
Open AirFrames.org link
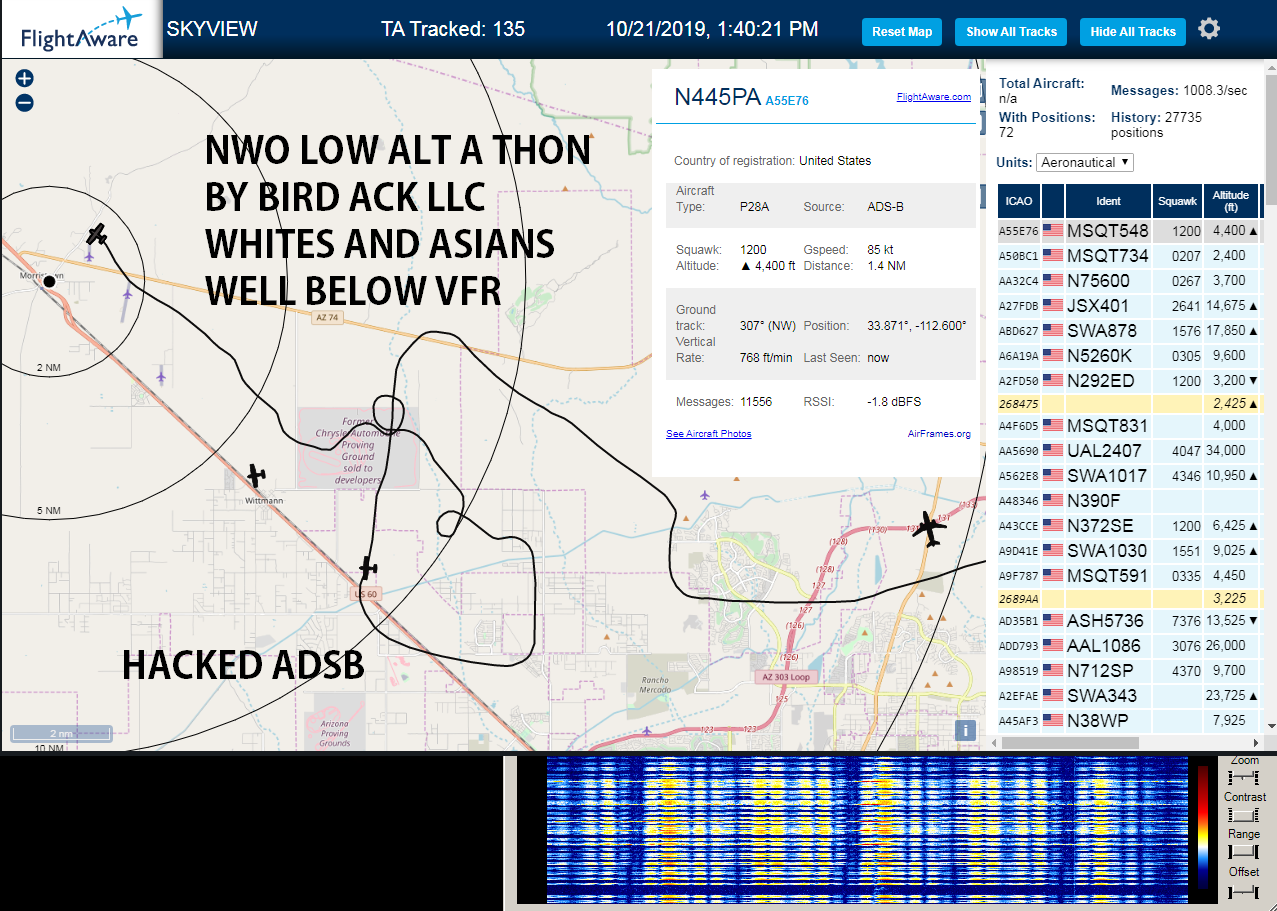tap(939, 433)
